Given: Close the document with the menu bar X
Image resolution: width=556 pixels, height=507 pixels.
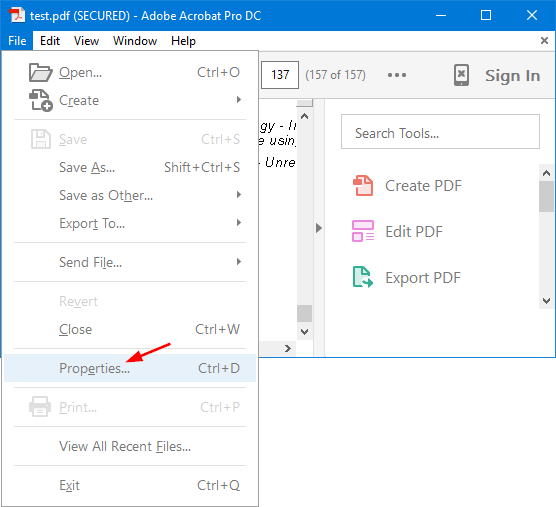Looking at the screenshot, I should point(544,40).
